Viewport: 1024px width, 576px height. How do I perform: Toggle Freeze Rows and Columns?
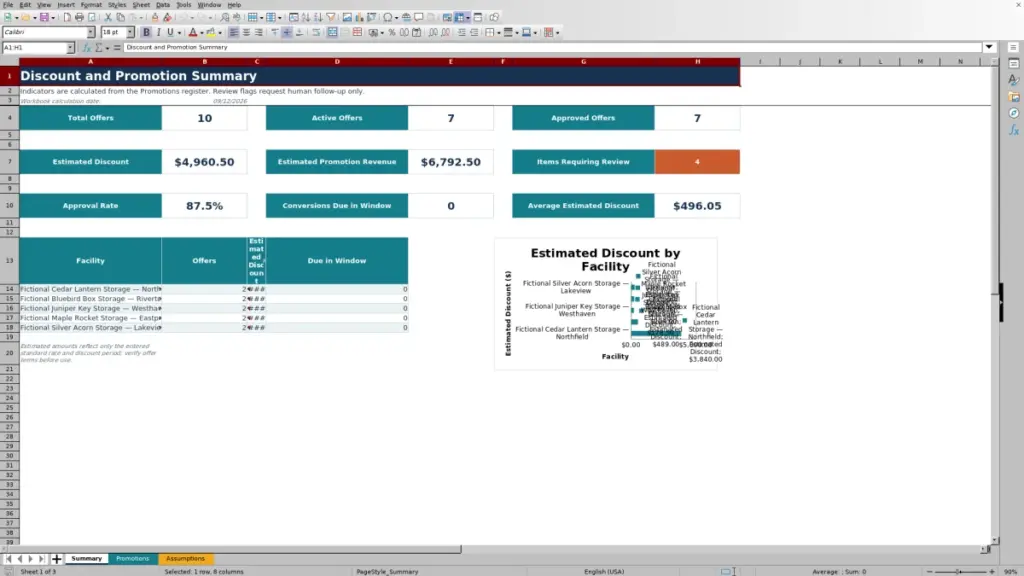[x=460, y=18]
